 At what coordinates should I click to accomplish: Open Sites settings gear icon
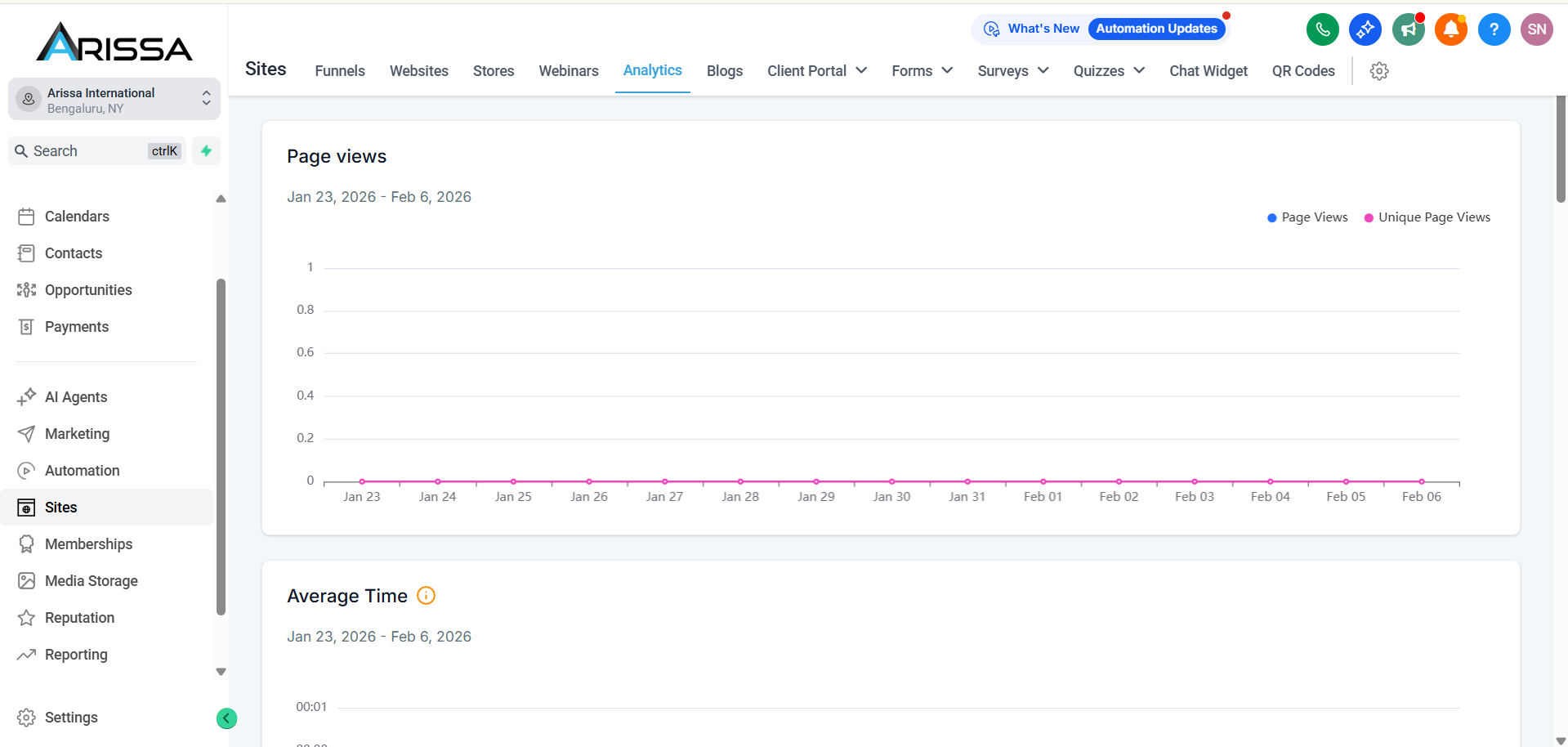tap(1379, 71)
